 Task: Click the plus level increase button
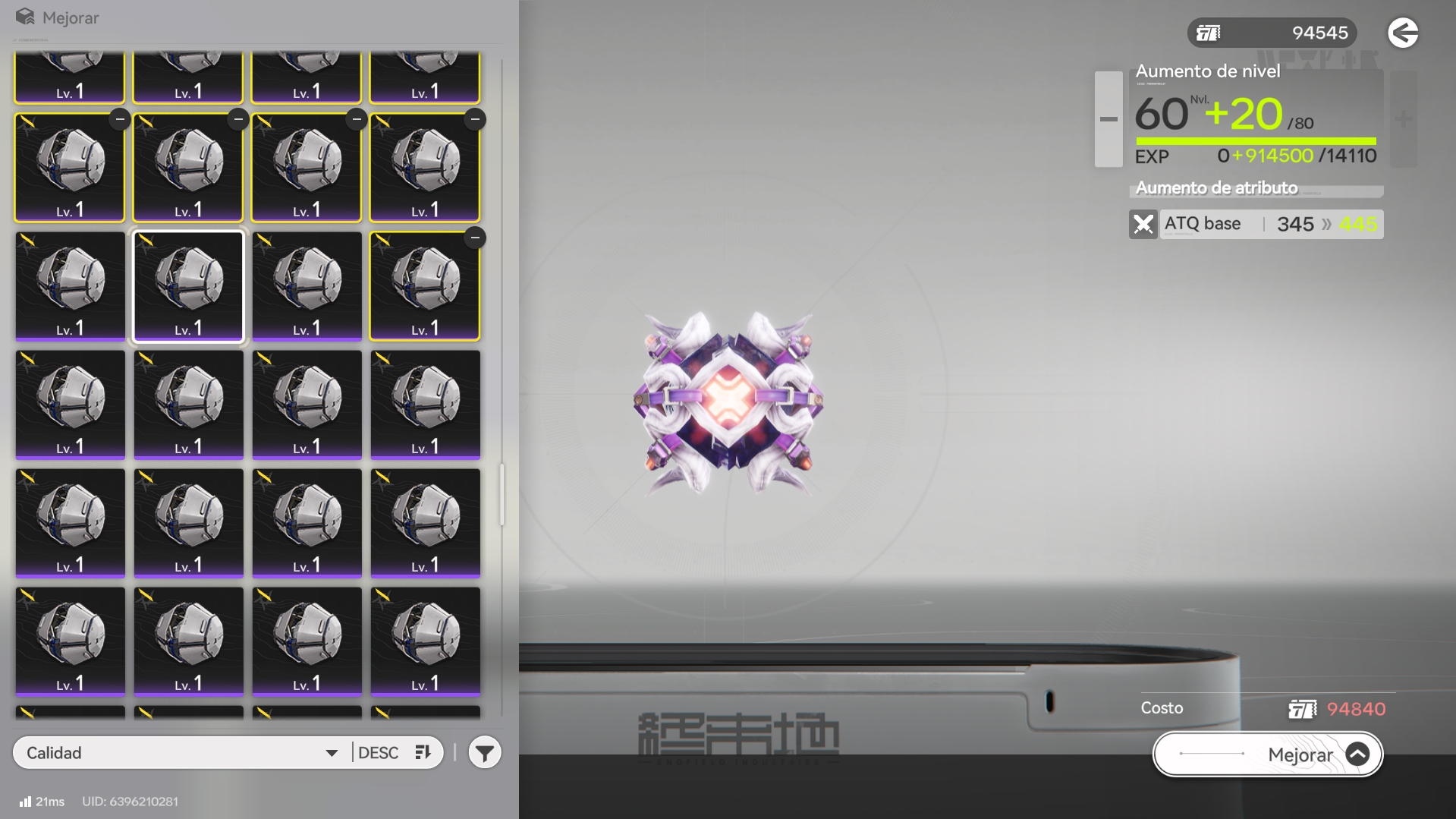tap(1403, 119)
